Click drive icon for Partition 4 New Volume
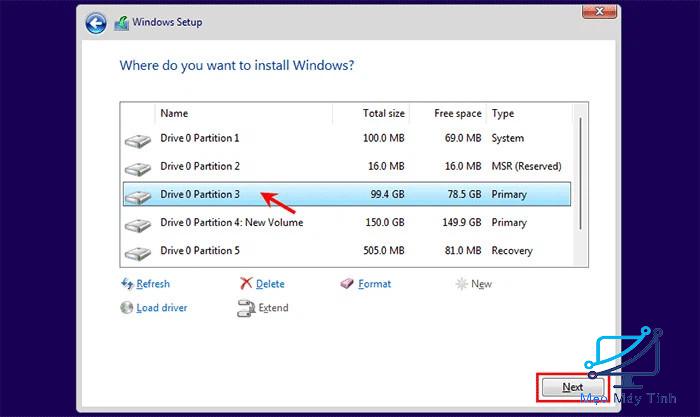 click(138, 225)
